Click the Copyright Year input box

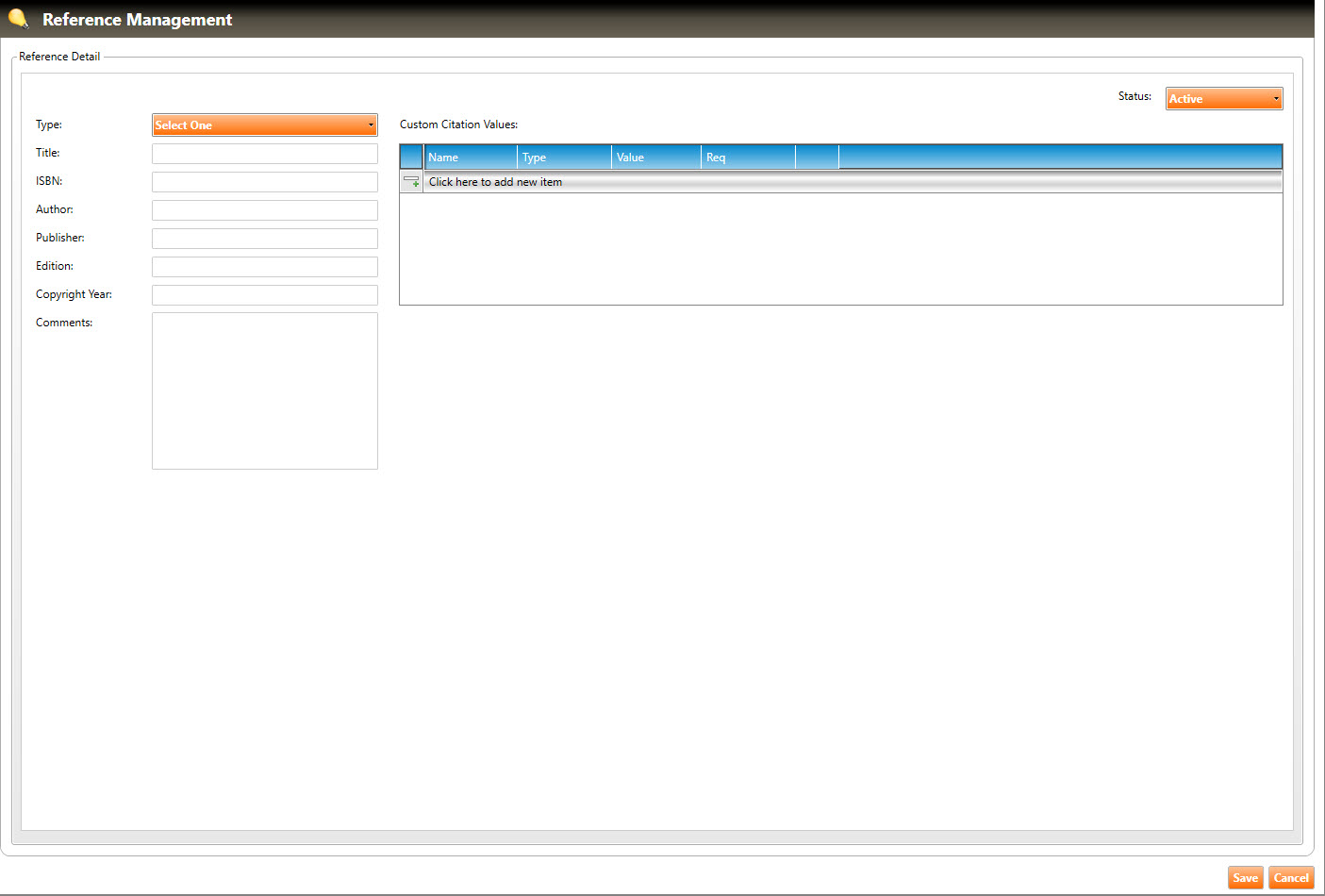tap(264, 294)
